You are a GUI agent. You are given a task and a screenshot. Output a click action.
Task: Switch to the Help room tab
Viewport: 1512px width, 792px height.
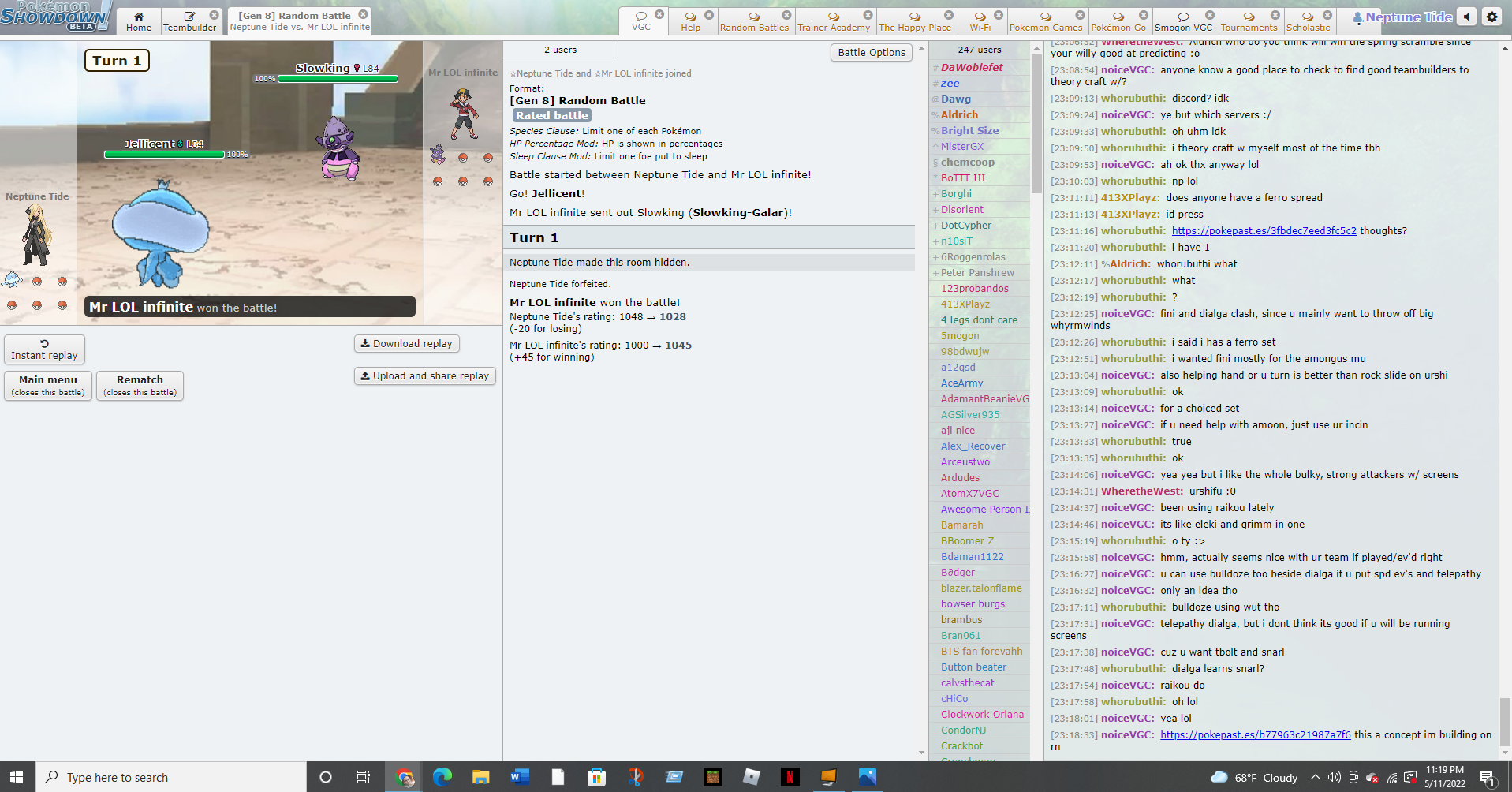coord(691,21)
